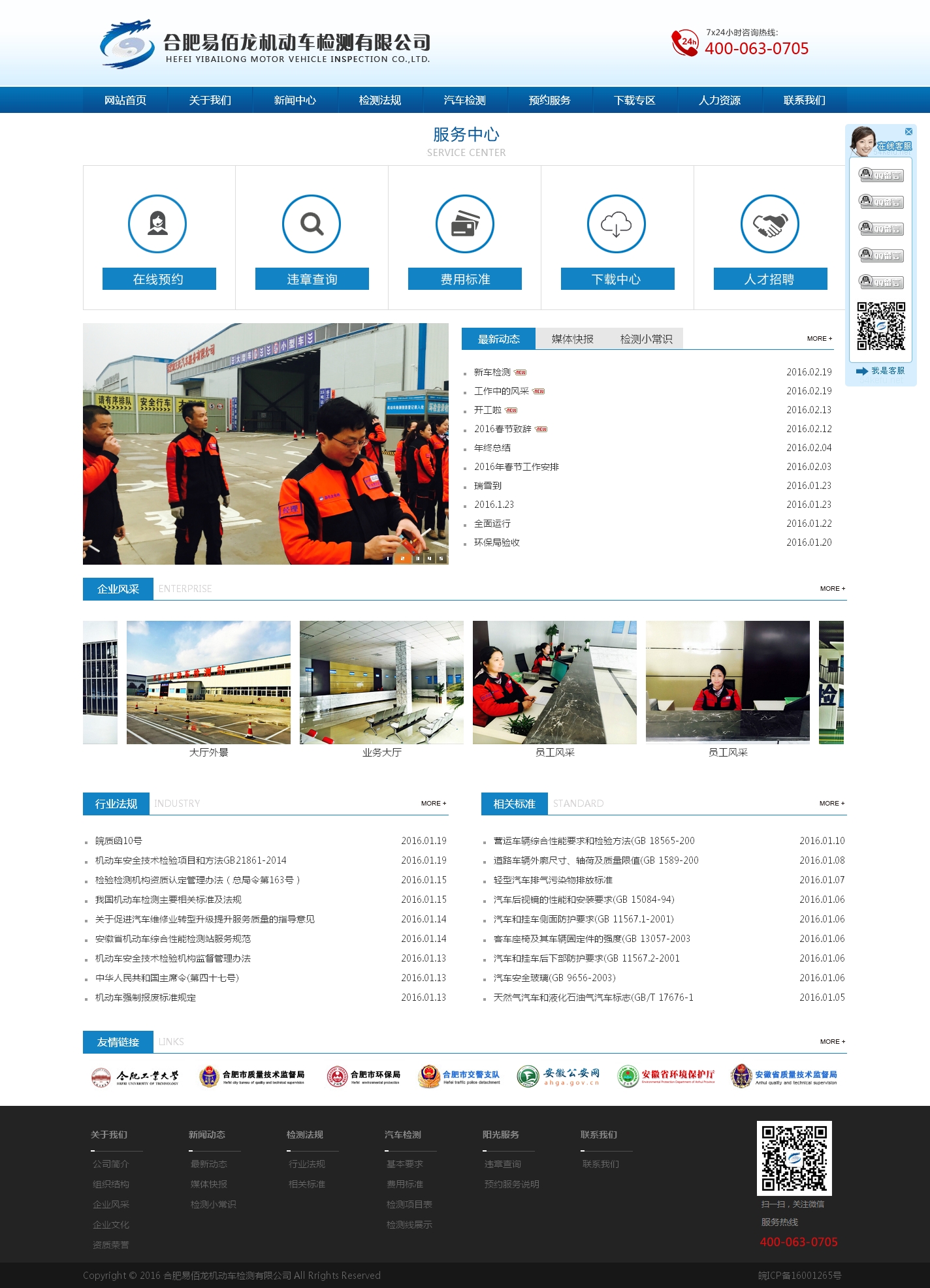Screen dimensions: 930x1288
Task: Expand more items in latest news section
Action: coord(819,339)
